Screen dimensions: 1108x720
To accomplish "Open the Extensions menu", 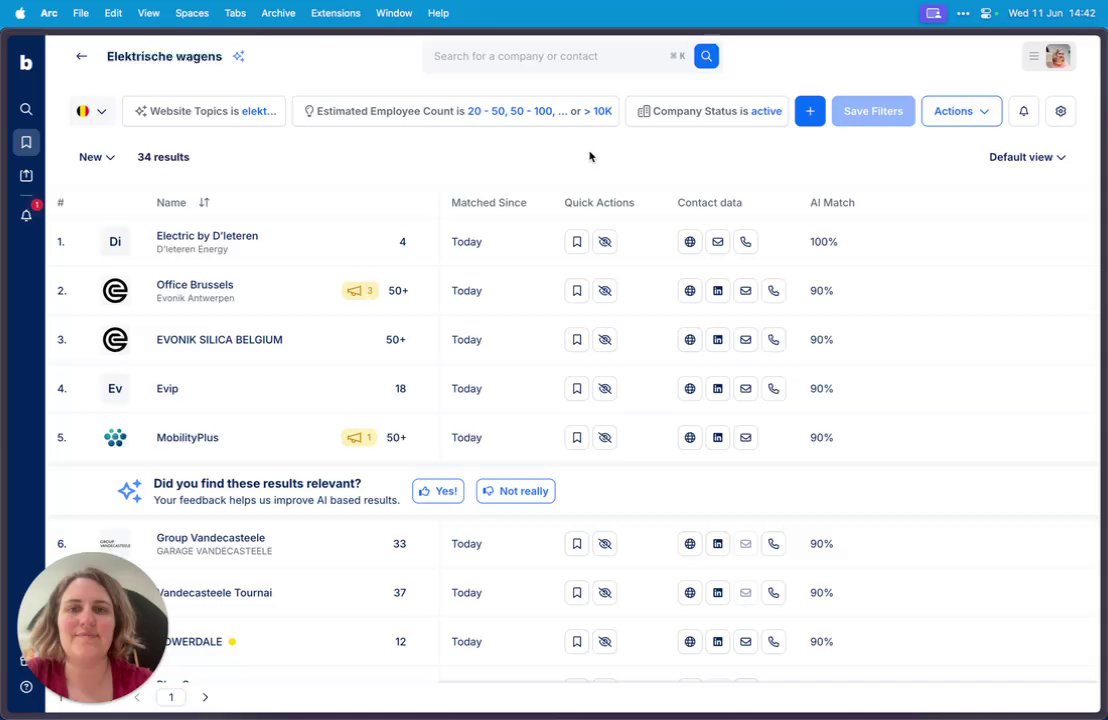I will [336, 13].
